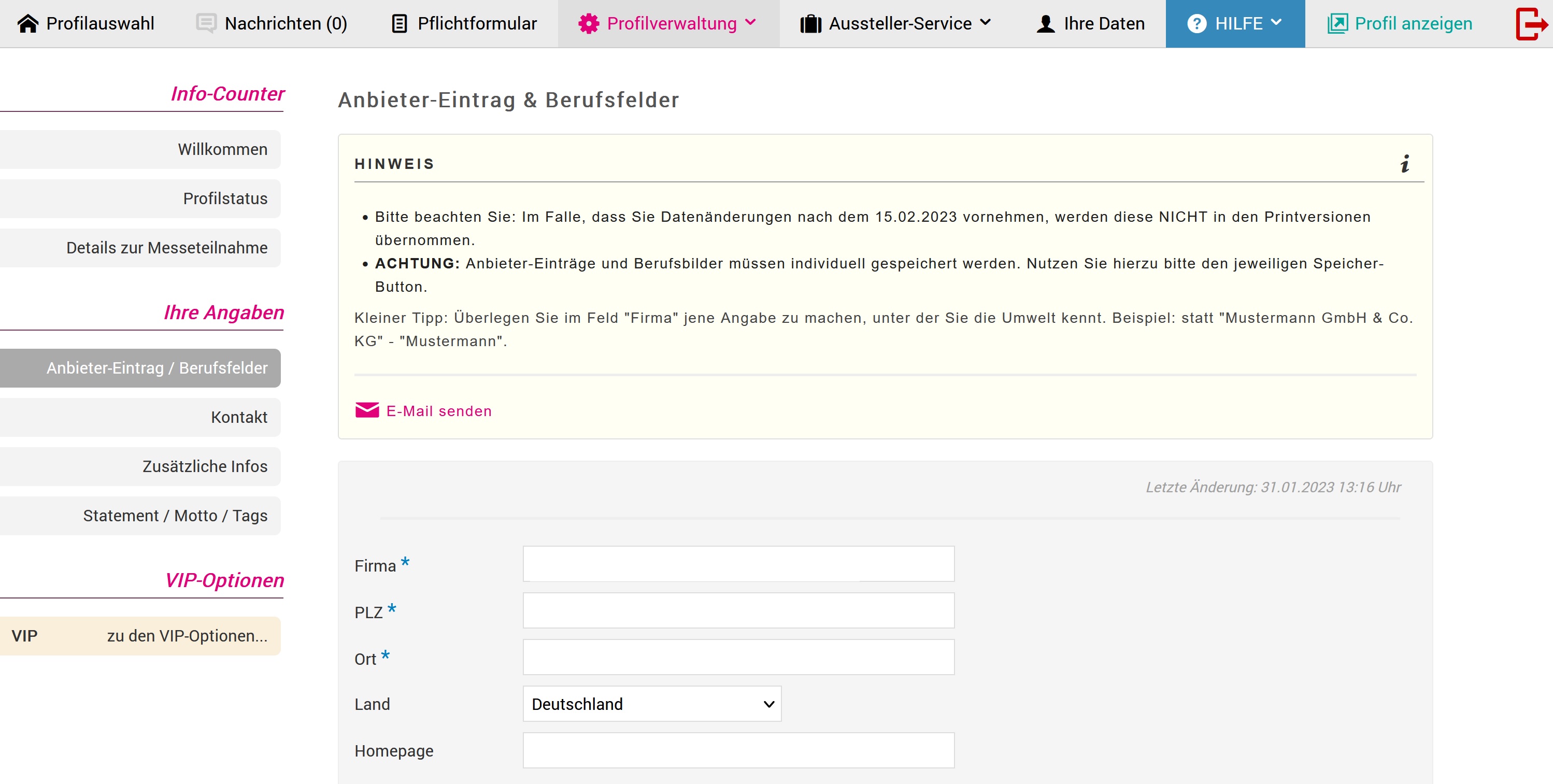Click the Pflichtformular document icon
Screen dimensions: 1553x784
[x=399, y=23]
